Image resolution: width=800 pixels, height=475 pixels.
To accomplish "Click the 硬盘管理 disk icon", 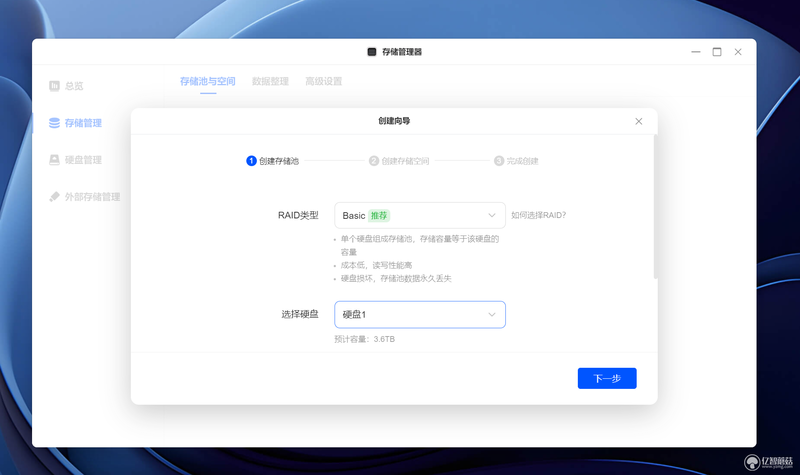I will [x=54, y=160].
